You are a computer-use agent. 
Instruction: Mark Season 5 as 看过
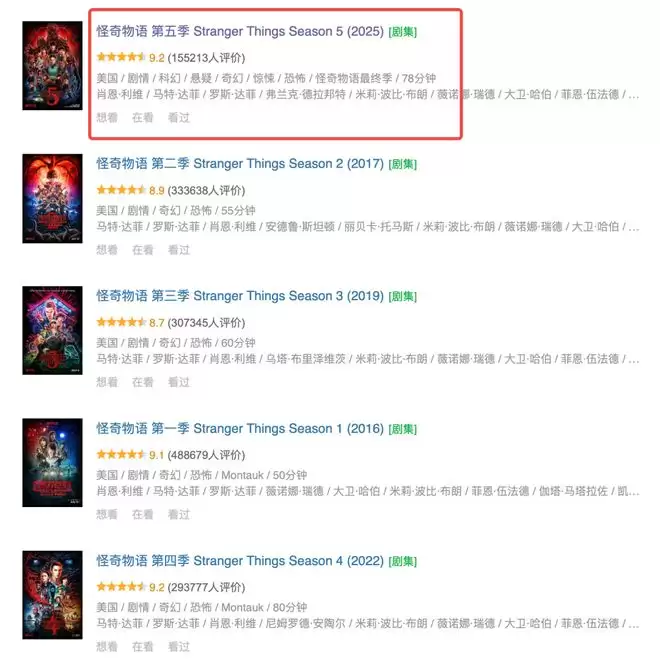point(179,117)
